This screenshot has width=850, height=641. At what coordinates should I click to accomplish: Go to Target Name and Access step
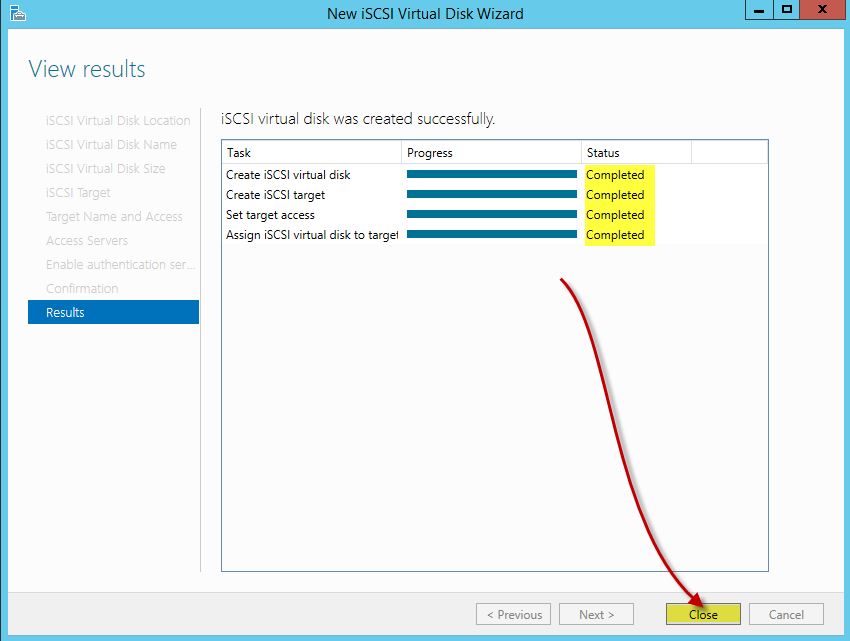(114, 216)
